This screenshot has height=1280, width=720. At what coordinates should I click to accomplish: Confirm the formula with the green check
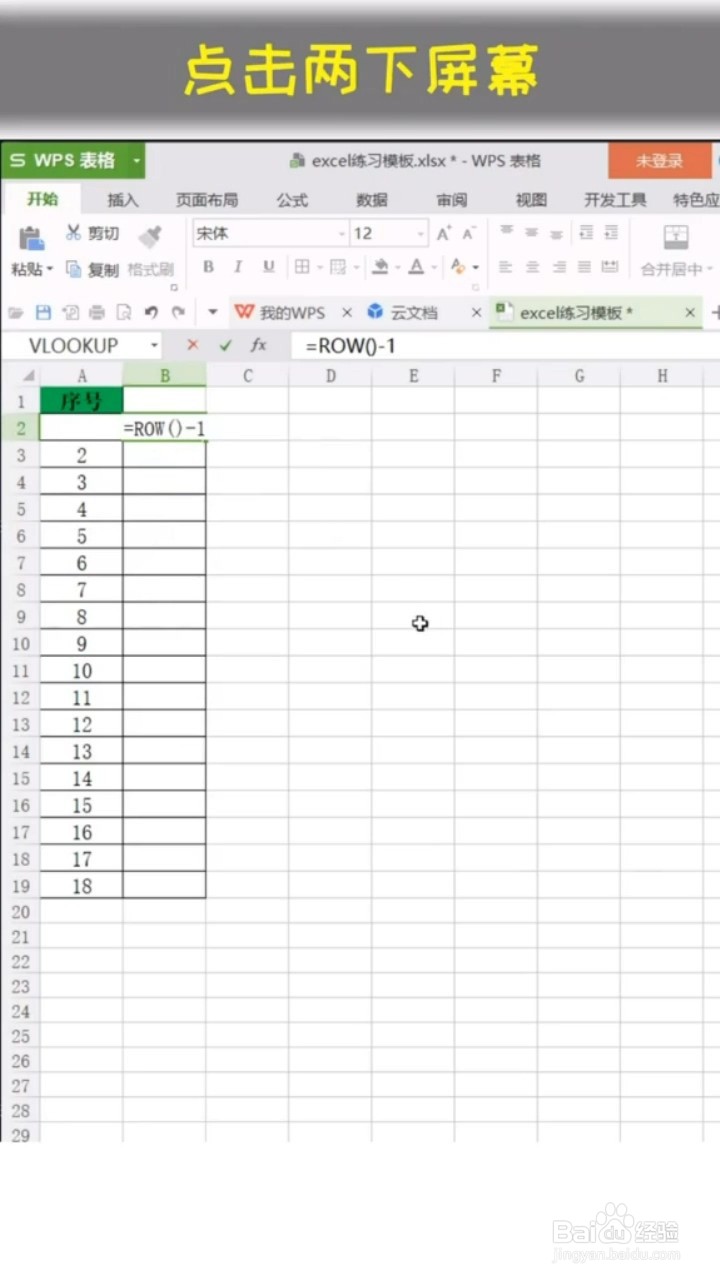pos(225,345)
